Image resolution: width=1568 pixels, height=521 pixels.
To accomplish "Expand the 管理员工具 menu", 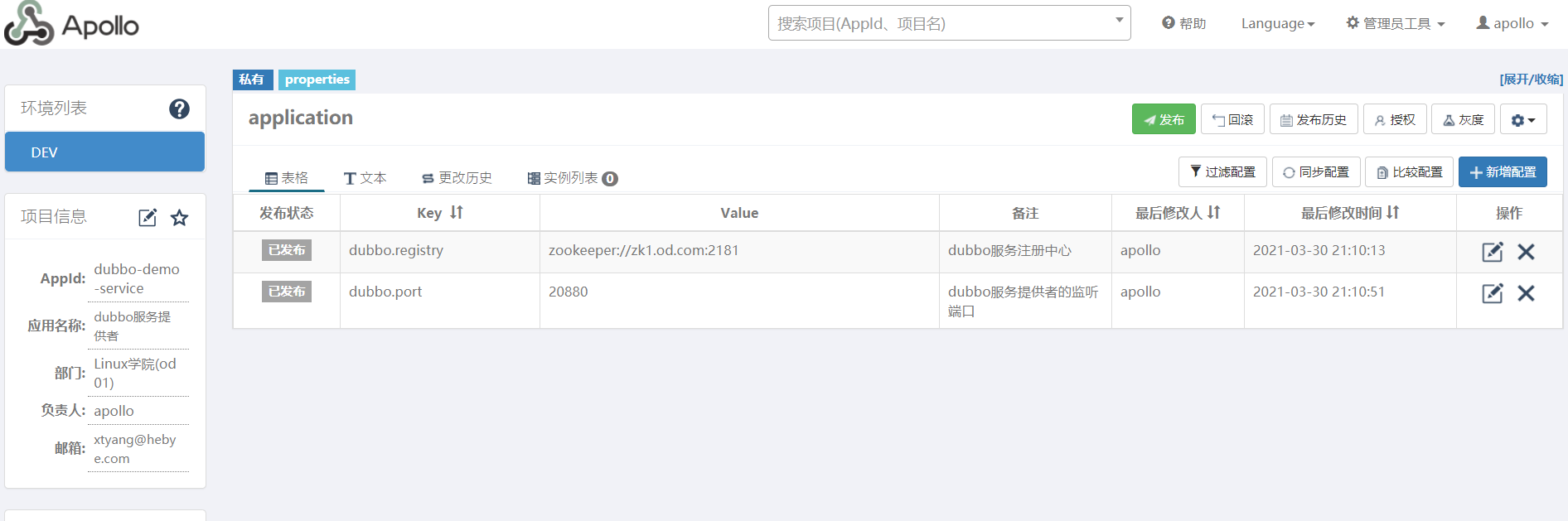I will tap(1396, 23).
